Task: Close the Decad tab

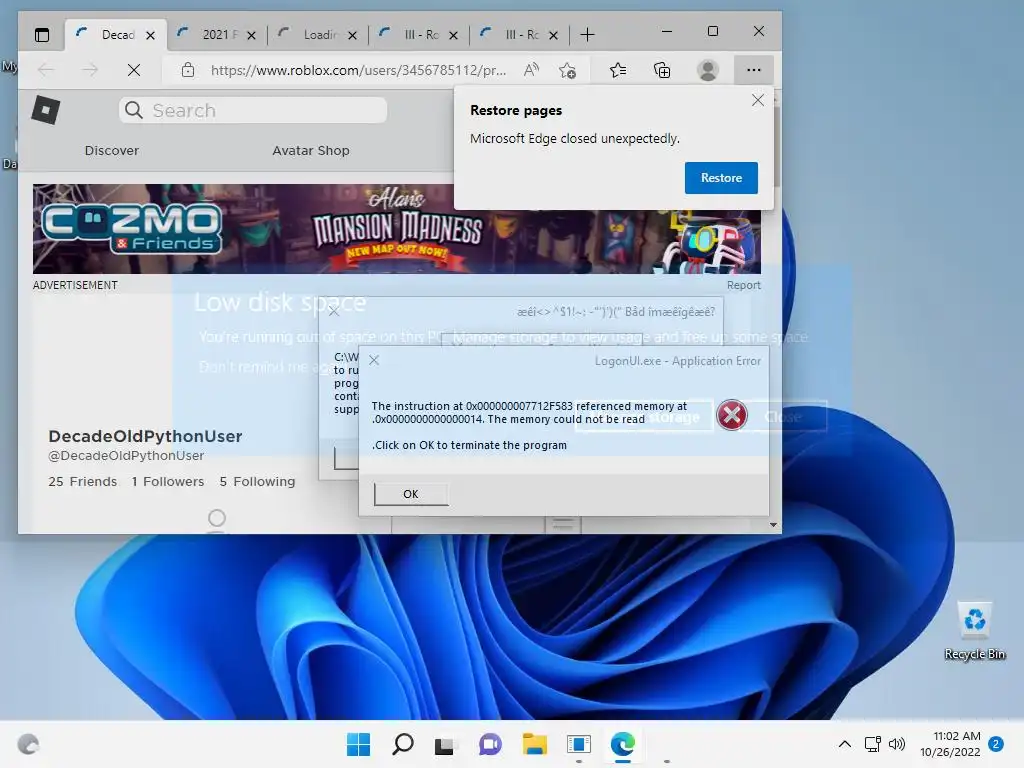Action: 150,35
